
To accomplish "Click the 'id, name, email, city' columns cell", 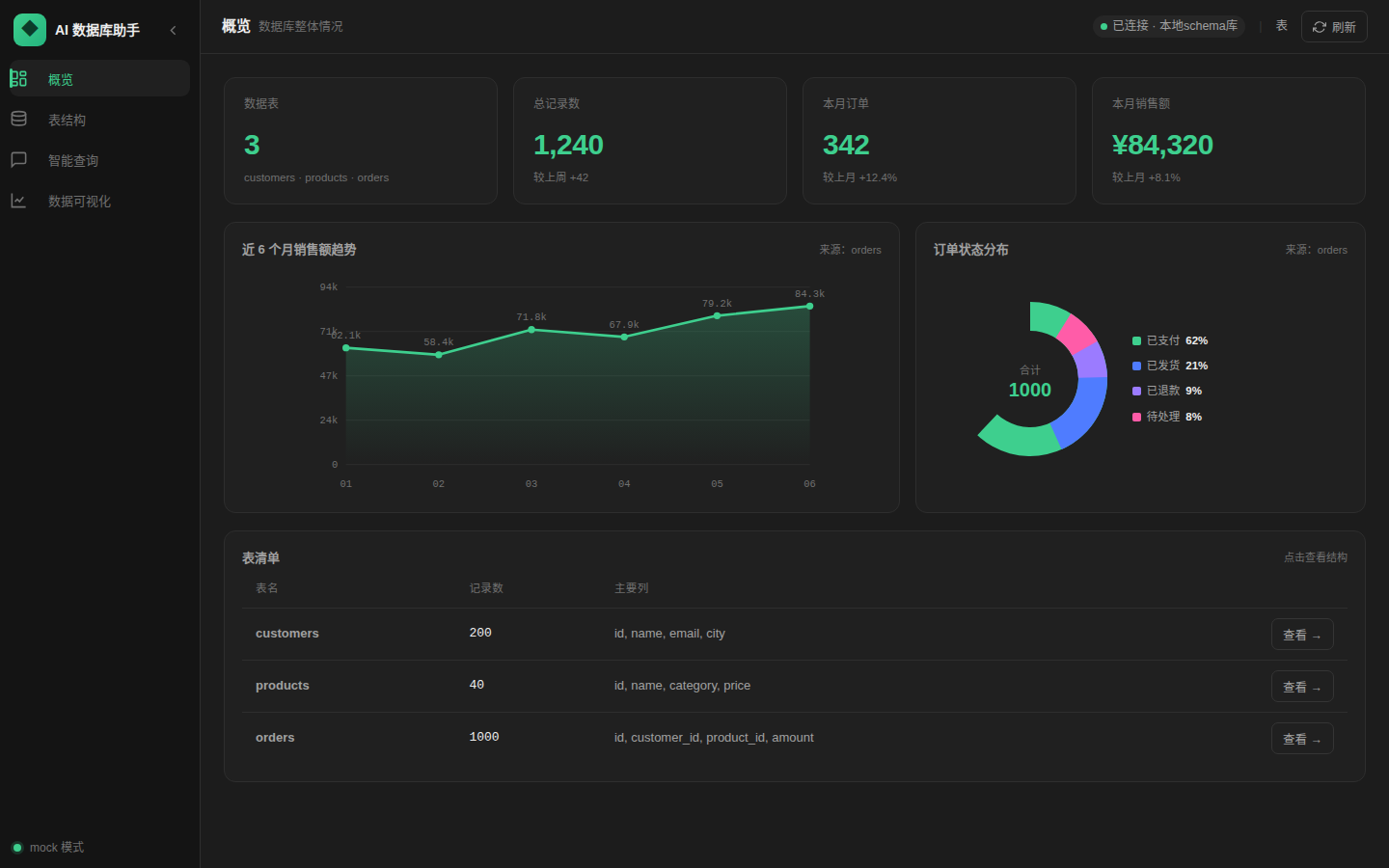I will [x=669, y=634].
